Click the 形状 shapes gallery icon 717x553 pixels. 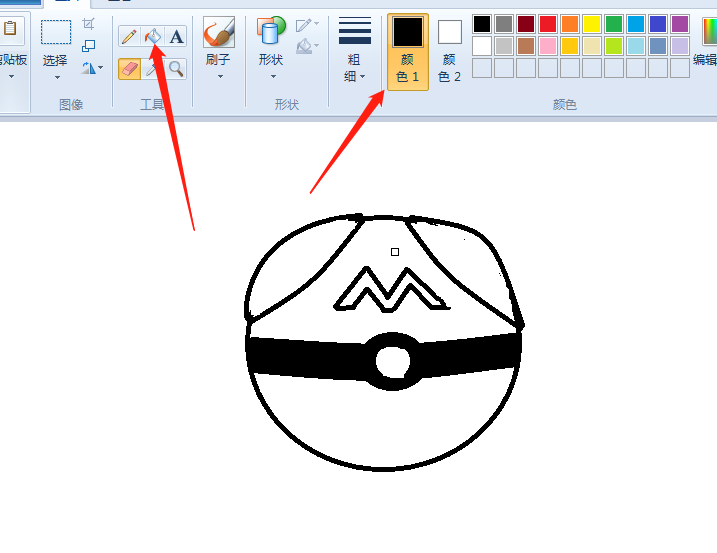[271, 31]
